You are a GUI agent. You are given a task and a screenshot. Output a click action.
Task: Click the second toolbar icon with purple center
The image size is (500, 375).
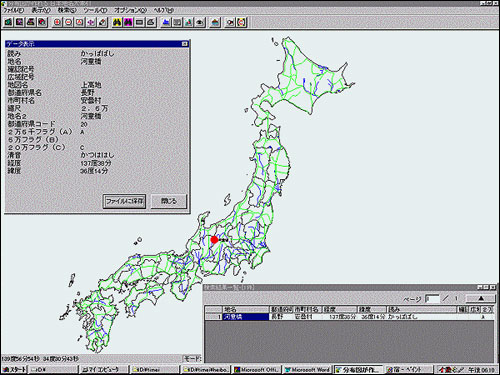coord(20,22)
